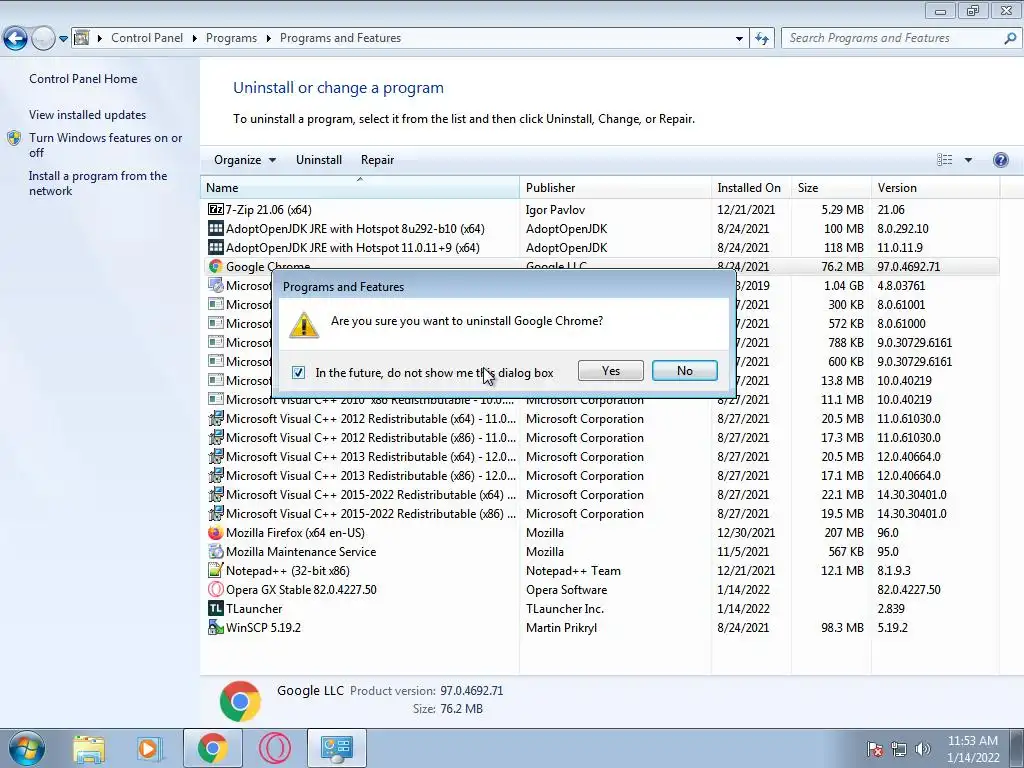This screenshot has height=768, width=1024.
Task: Open the Organize dropdown menu
Action: (245, 160)
